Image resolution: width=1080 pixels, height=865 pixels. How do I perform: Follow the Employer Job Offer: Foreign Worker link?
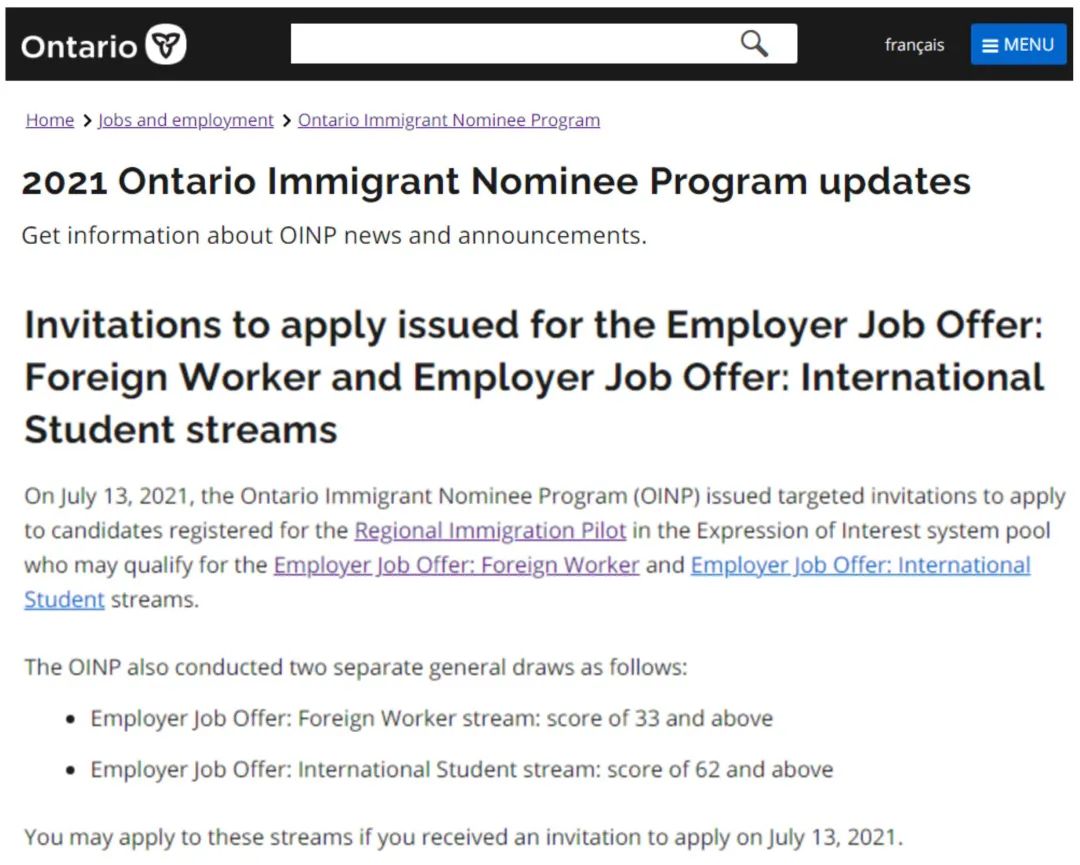(456, 565)
